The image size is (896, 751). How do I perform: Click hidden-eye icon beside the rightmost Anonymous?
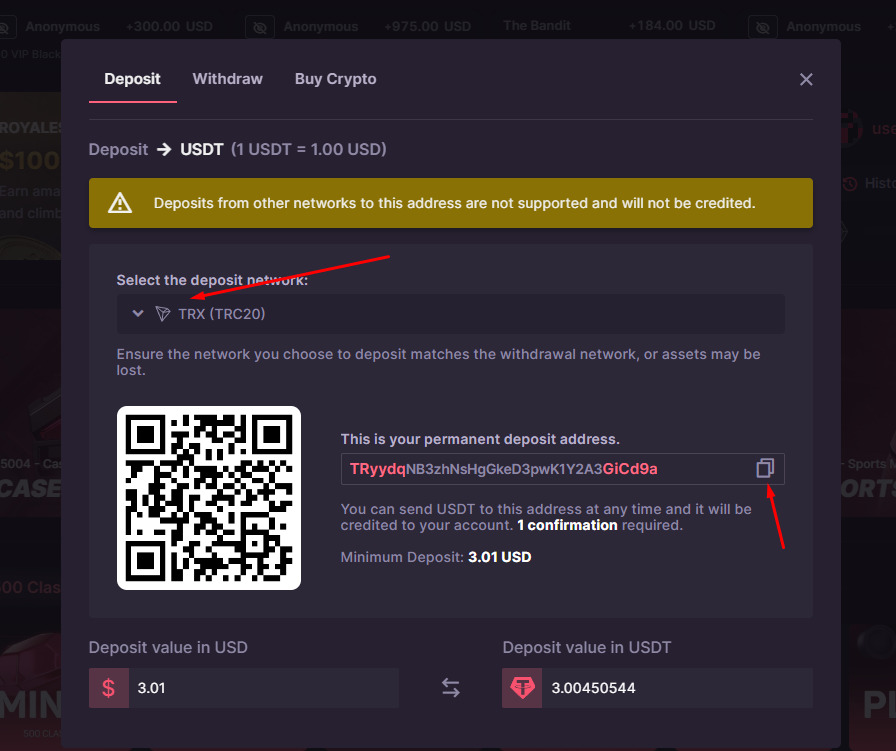(x=764, y=27)
